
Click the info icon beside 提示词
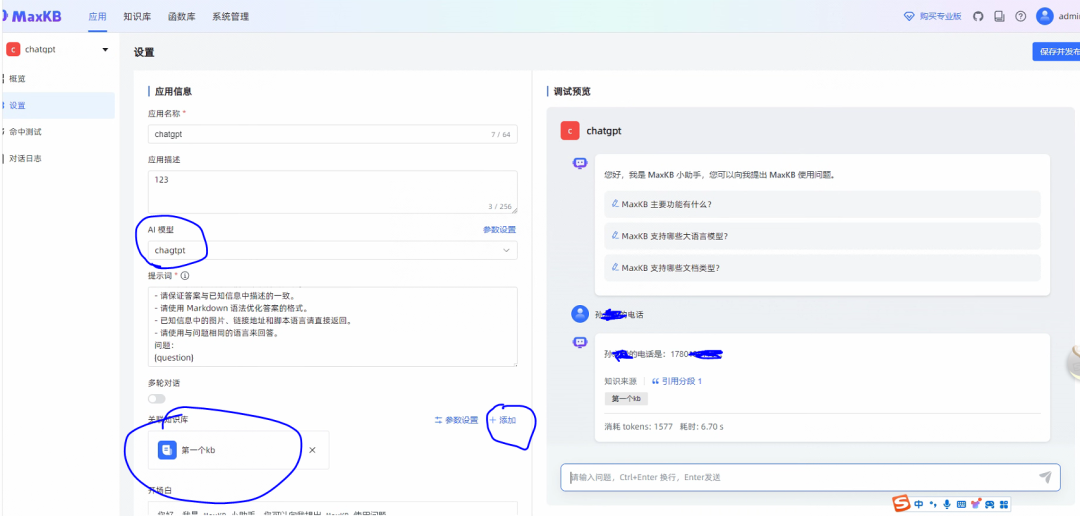(185, 275)
